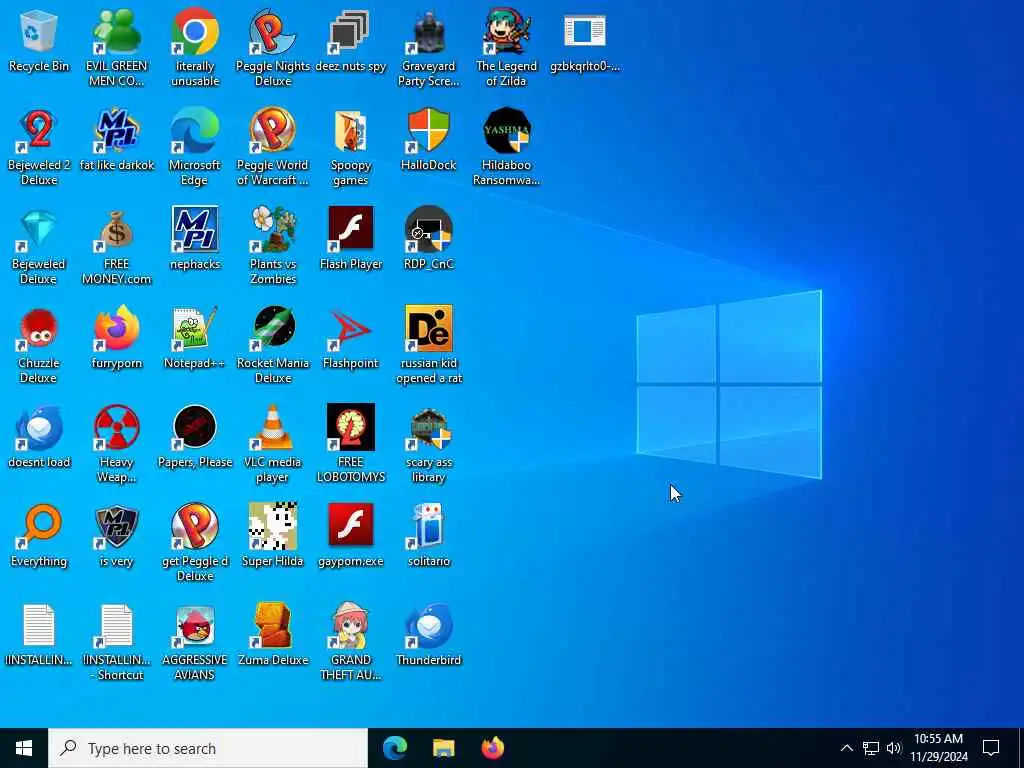
Task: Click the scary ass library icon
Action: pos(428,428)
